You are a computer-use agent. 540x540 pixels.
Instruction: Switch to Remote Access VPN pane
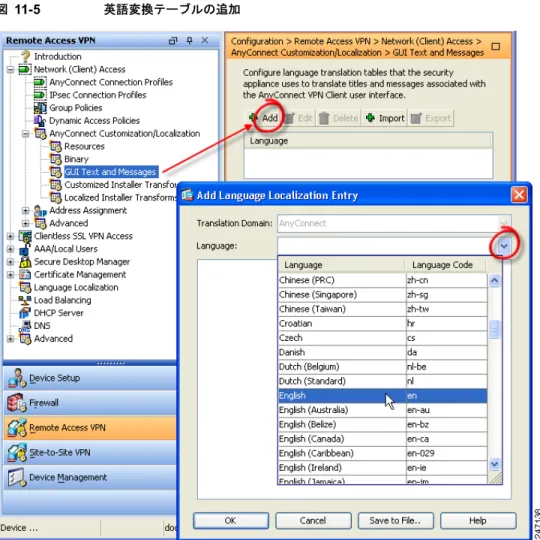coord(90,428)
